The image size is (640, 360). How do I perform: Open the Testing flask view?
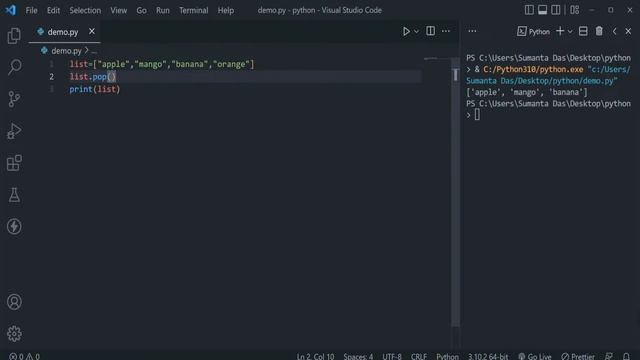tap(14, 195)
